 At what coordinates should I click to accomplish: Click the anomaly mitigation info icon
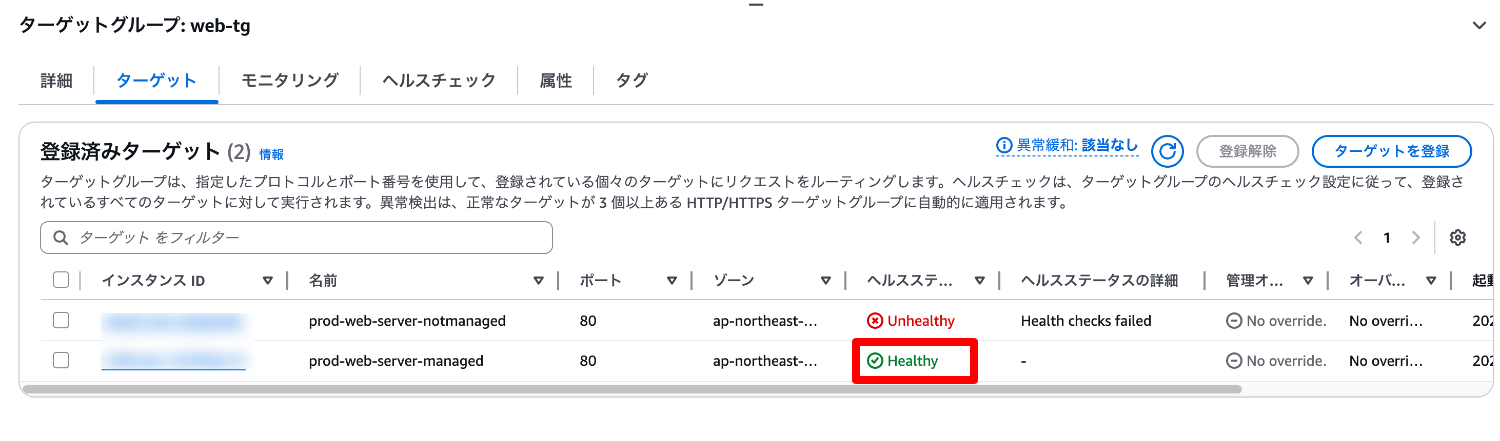(x=1005, y=146)
